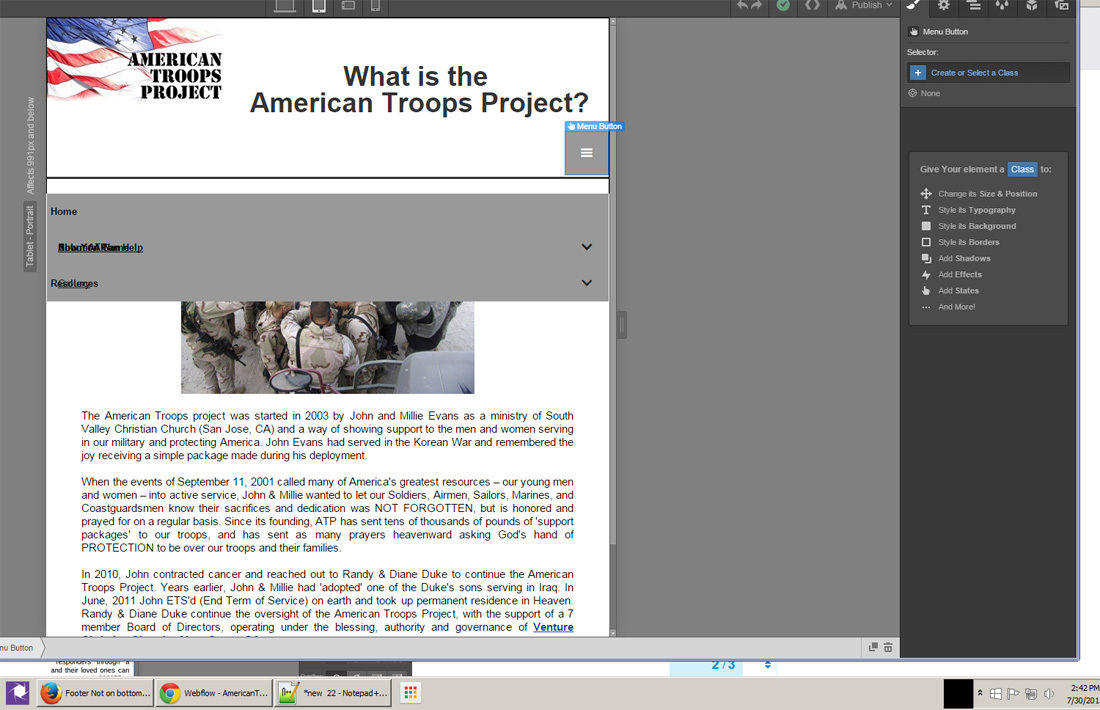Viewport: 1100px width, 710px height.
Task: Click the page stepper arrows beside 2 / 3
Action: (x=767, y=664)
